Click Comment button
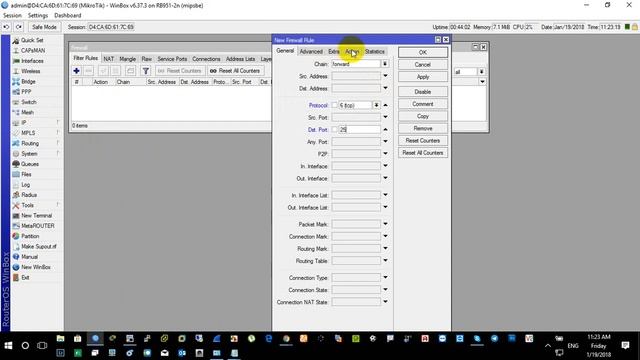Image resolution: width=640 pixels, height=360 pixels. pyautogui.click(x=423, y=104)
